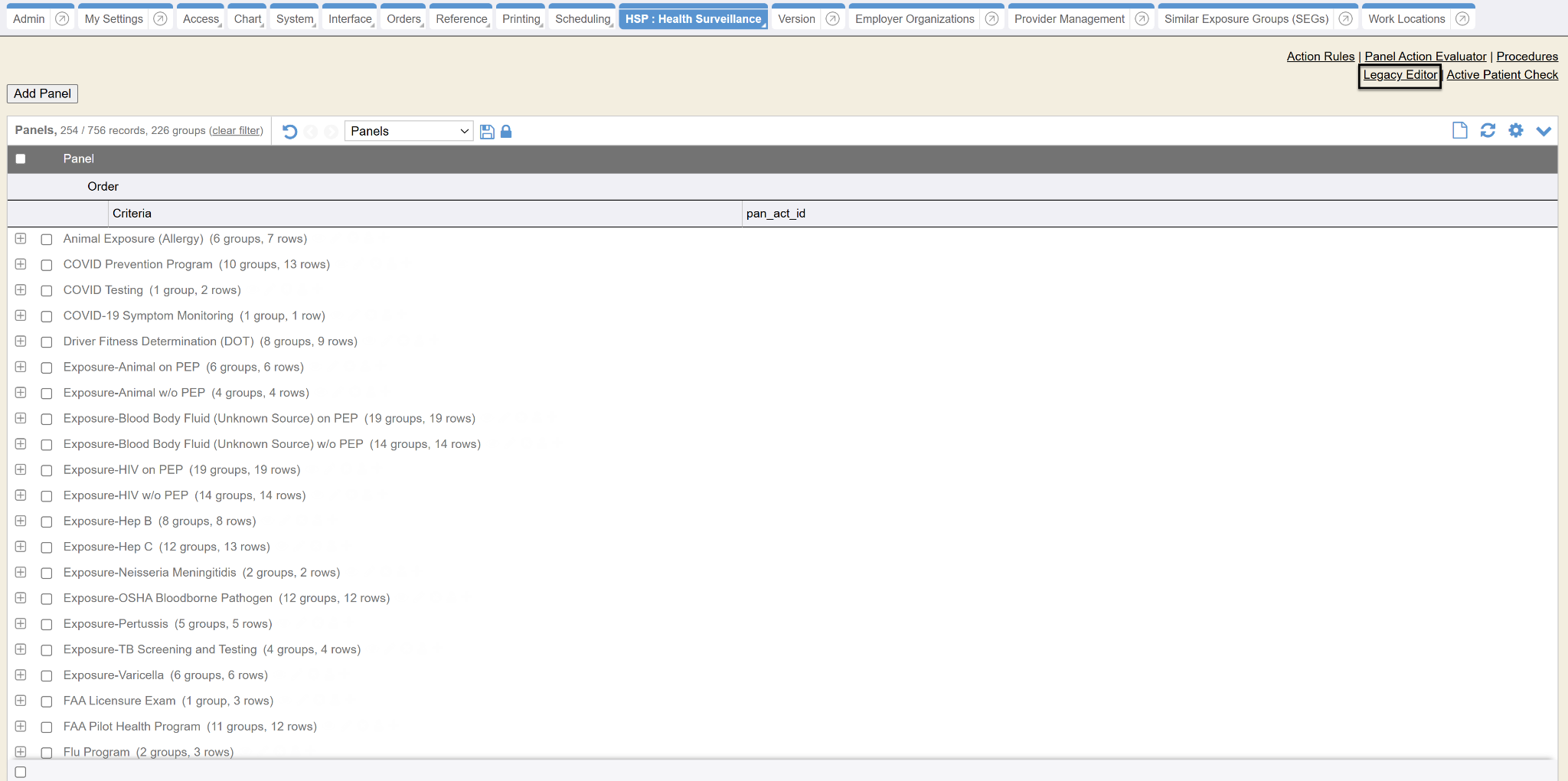Click the blank page export icon
This screenshot has width=1568, height=781.
tap(1459, 131)
